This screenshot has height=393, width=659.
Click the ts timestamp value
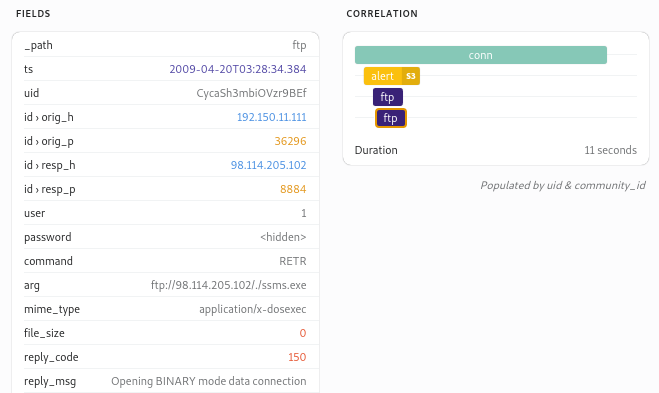click(x=238, y=69)
